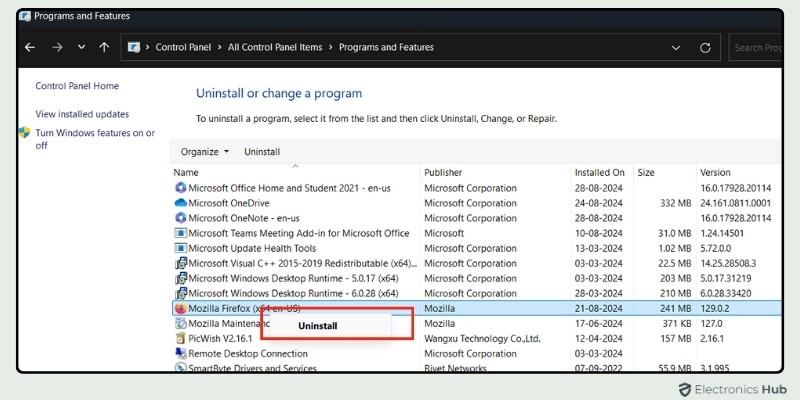
Task: Click Programs and Features breadcrumb
Action: pyautogui.click(x=386, y=47)
